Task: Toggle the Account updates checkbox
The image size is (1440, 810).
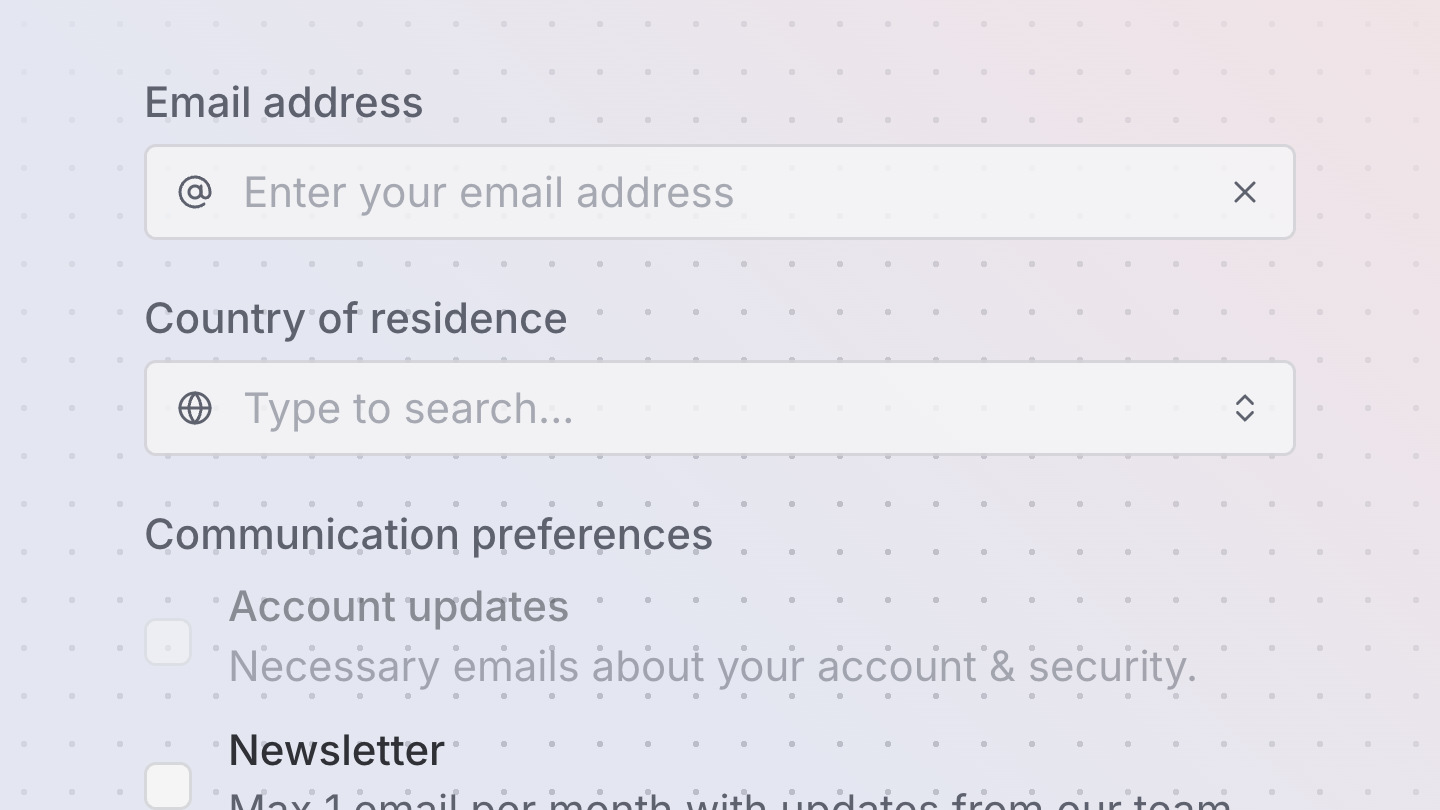Action: point(168,642)
